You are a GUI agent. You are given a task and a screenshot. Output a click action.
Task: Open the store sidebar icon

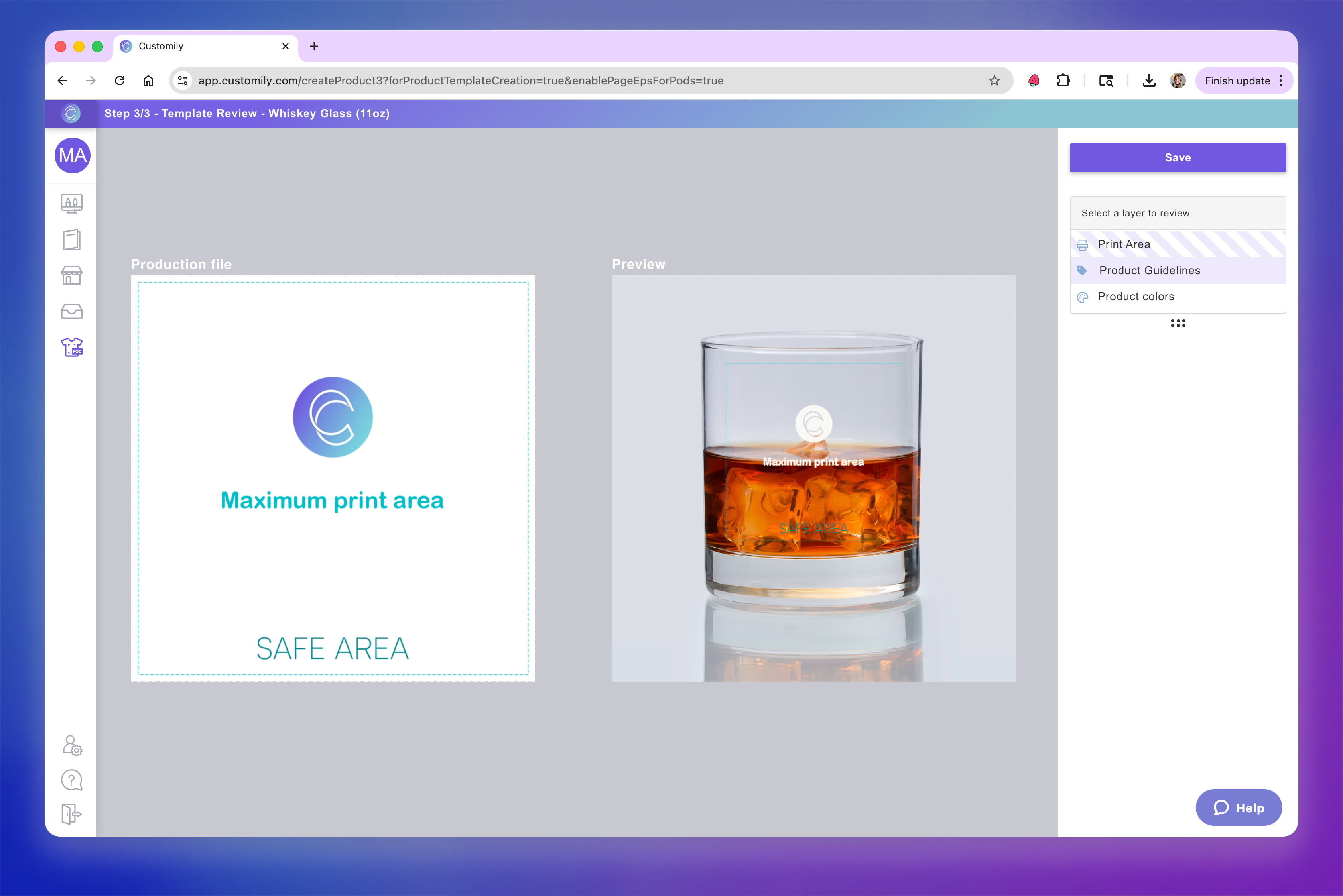(71, 275)
